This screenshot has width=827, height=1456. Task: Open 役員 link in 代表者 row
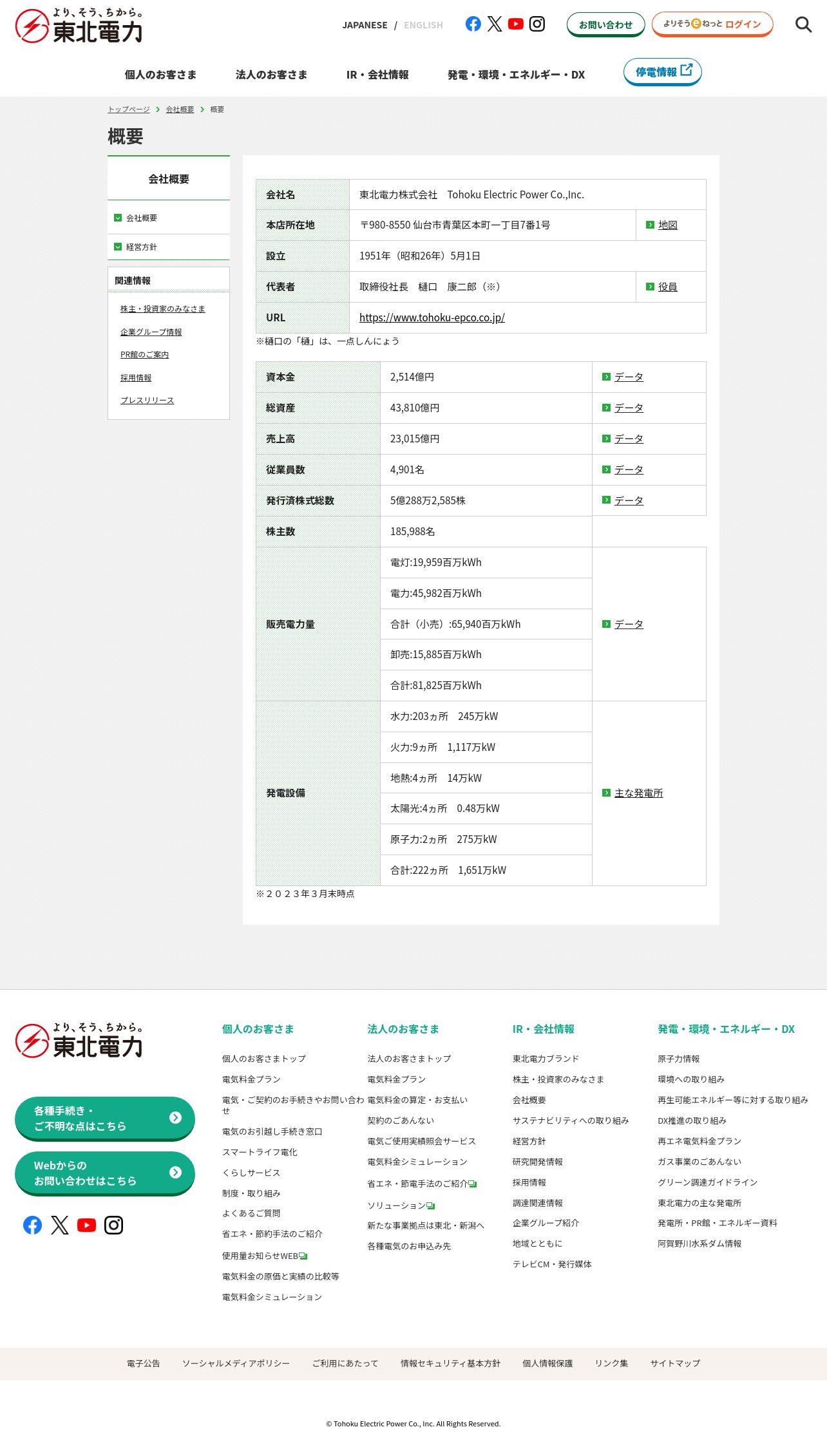667,287
